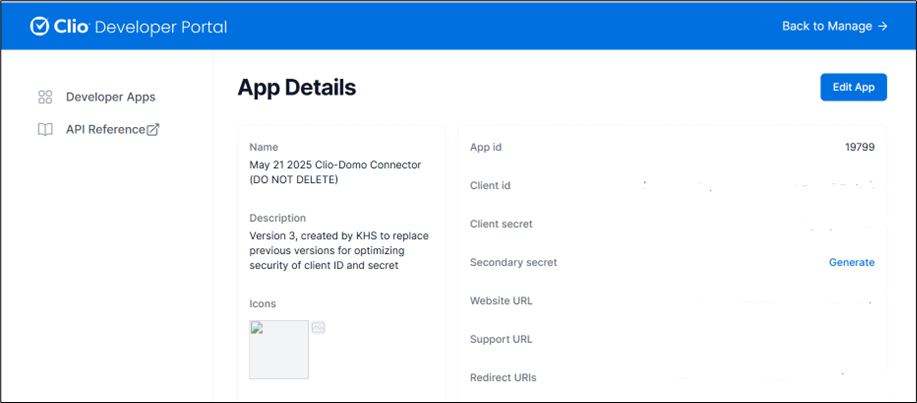The image size is (917, 403).
Task: Click the large app icon thumbnail
Action: point(279,349)
